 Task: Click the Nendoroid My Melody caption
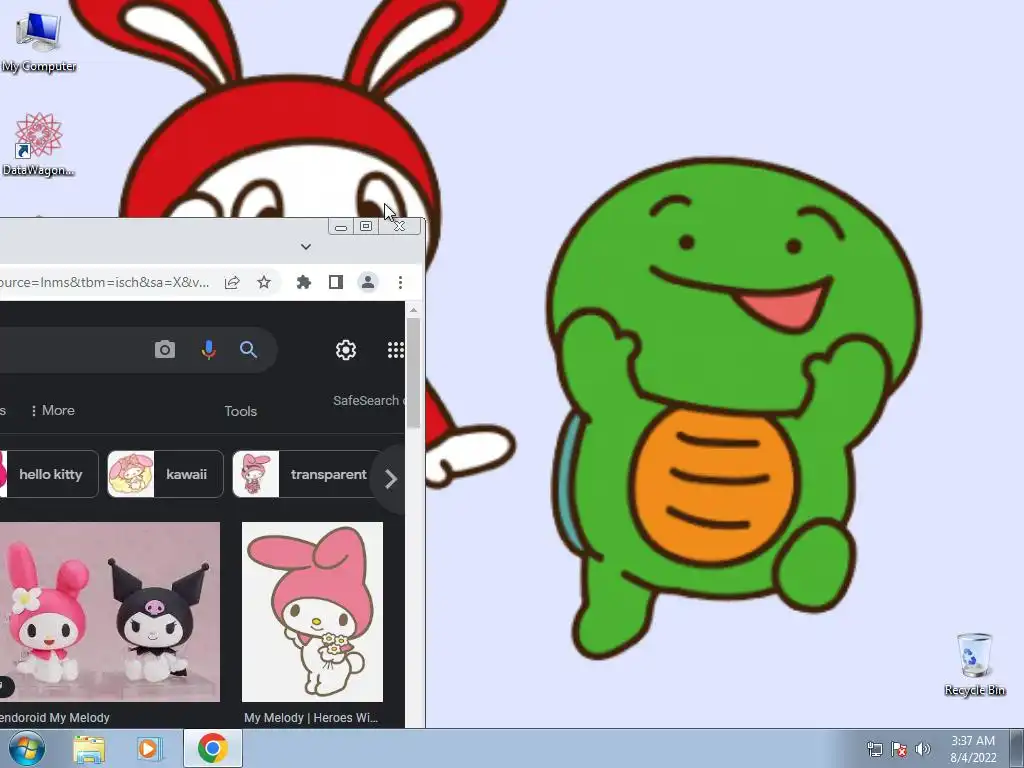coord(55,717)
